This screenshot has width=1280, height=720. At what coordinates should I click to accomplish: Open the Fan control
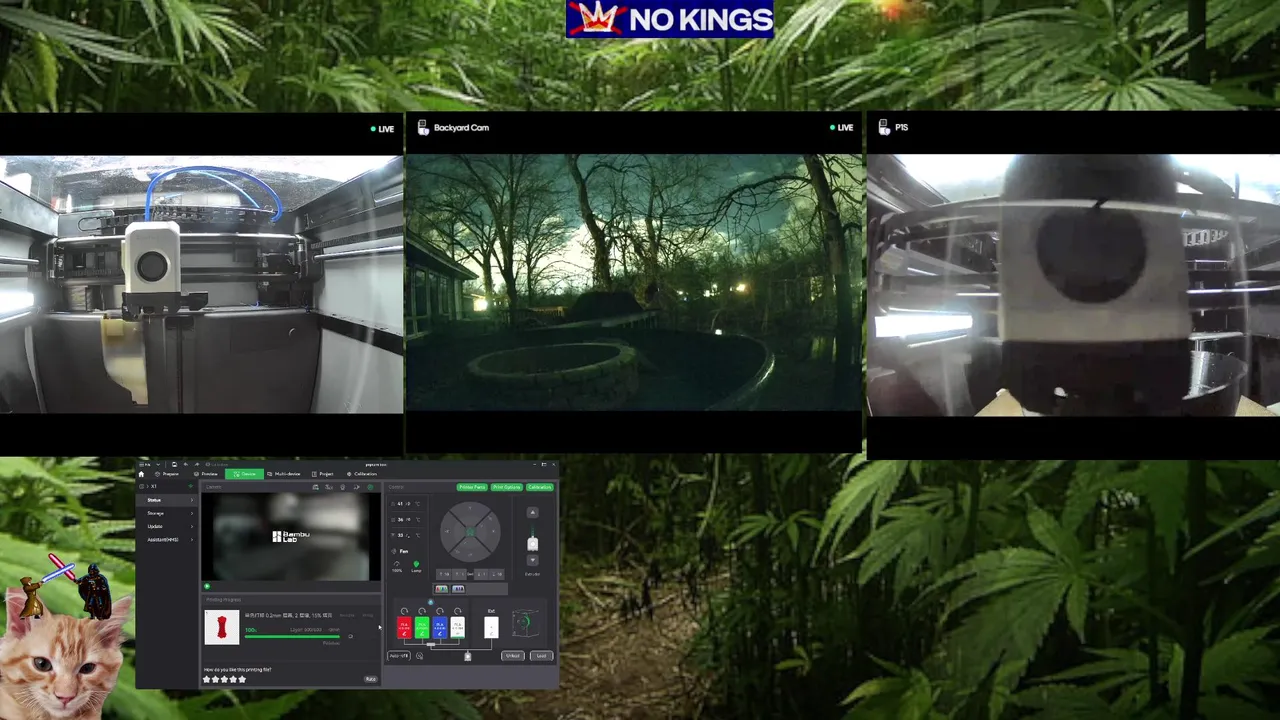click(x=401, y=551)
